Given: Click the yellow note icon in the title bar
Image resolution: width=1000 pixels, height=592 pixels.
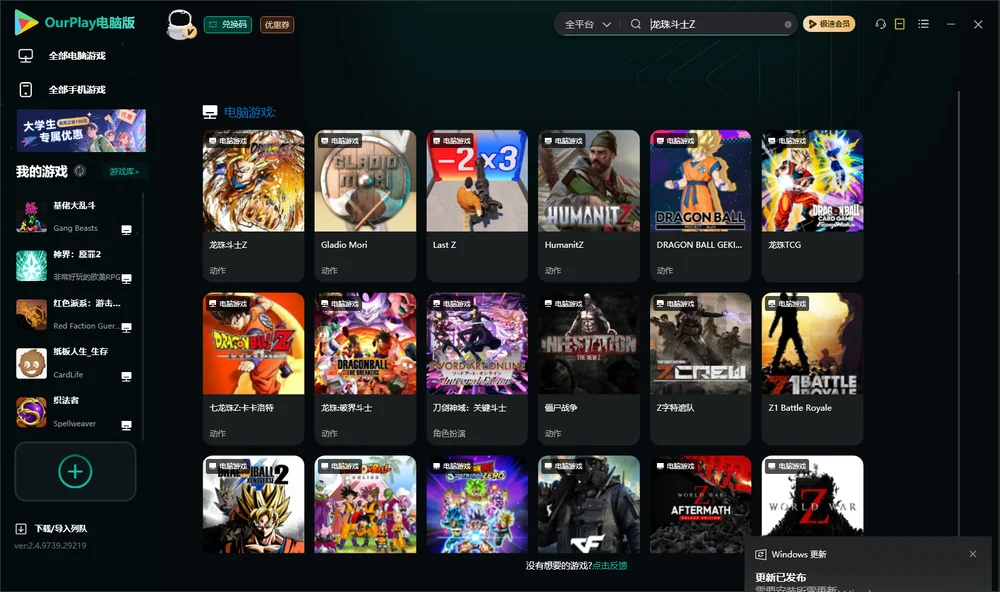Looking at the screenshot, I should tap(900, 24).
